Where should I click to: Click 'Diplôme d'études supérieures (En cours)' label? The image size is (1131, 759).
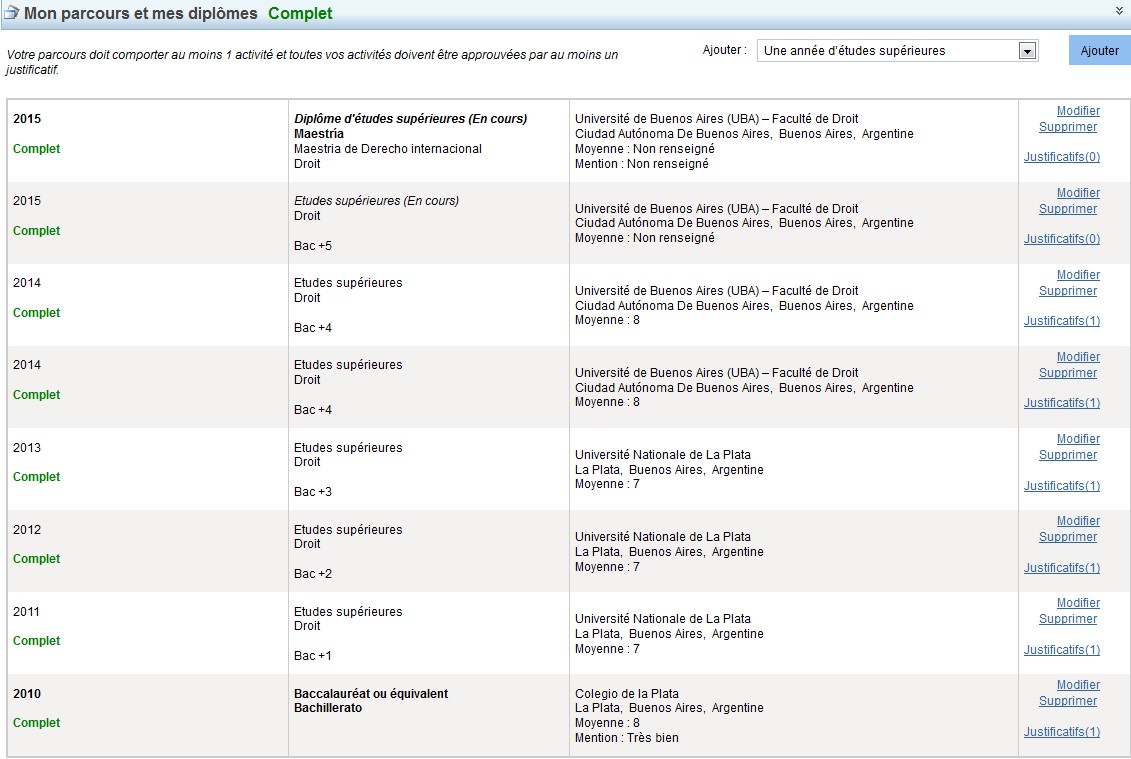tap(410, 119)
